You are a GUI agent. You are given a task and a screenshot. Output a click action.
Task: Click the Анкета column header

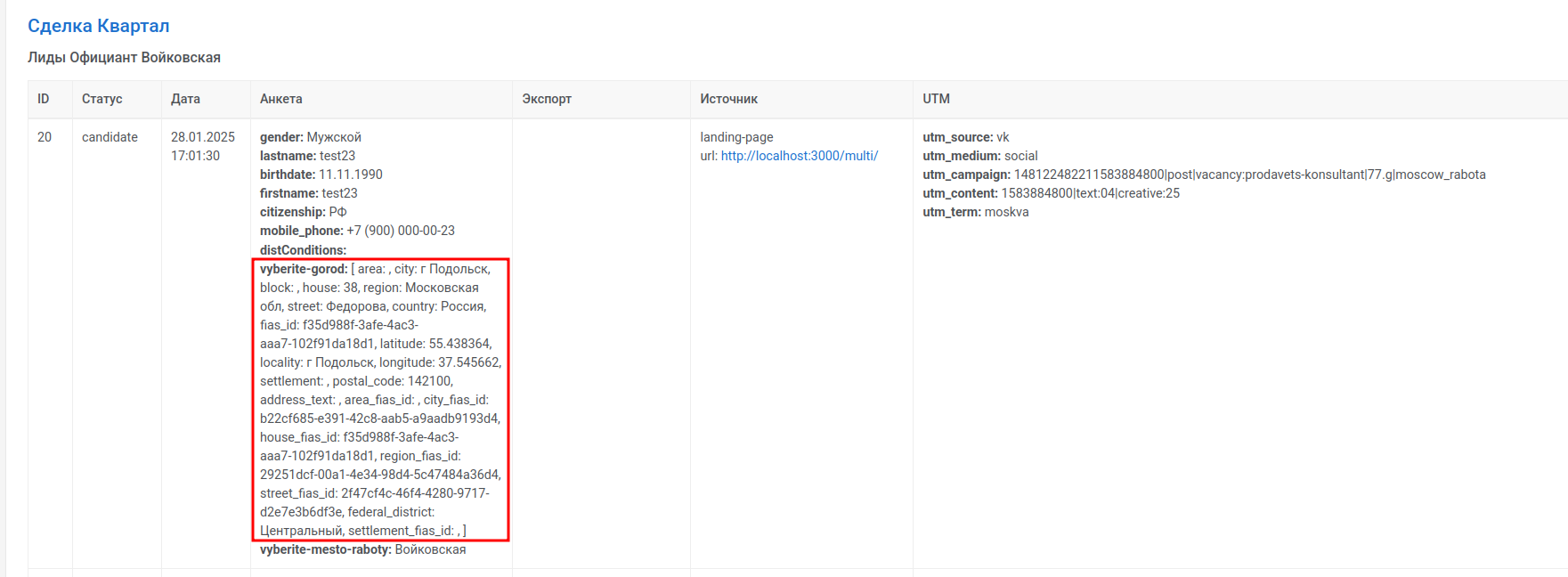(x=281, y=99)
